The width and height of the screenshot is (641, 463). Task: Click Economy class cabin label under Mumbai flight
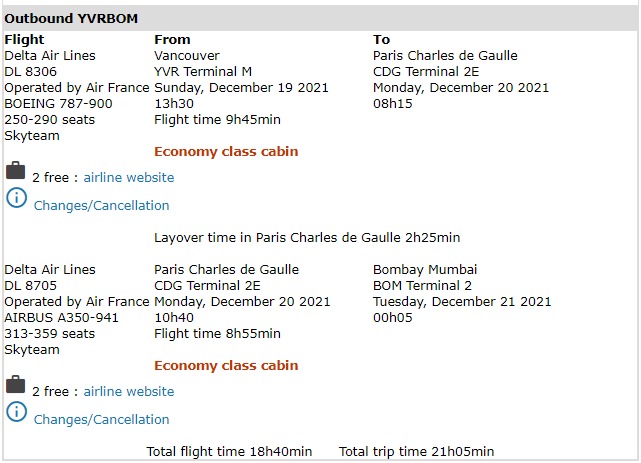click(226, 366)
